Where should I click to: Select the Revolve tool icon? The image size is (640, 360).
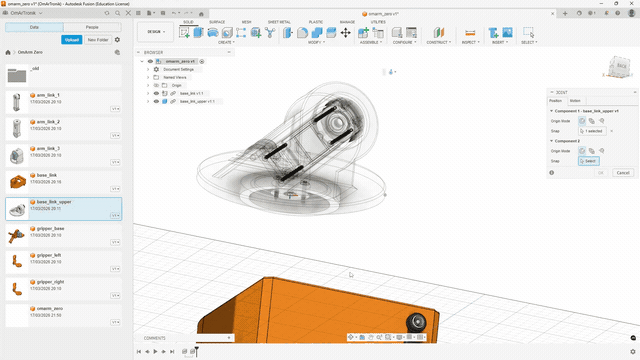(x=213, y=33)
